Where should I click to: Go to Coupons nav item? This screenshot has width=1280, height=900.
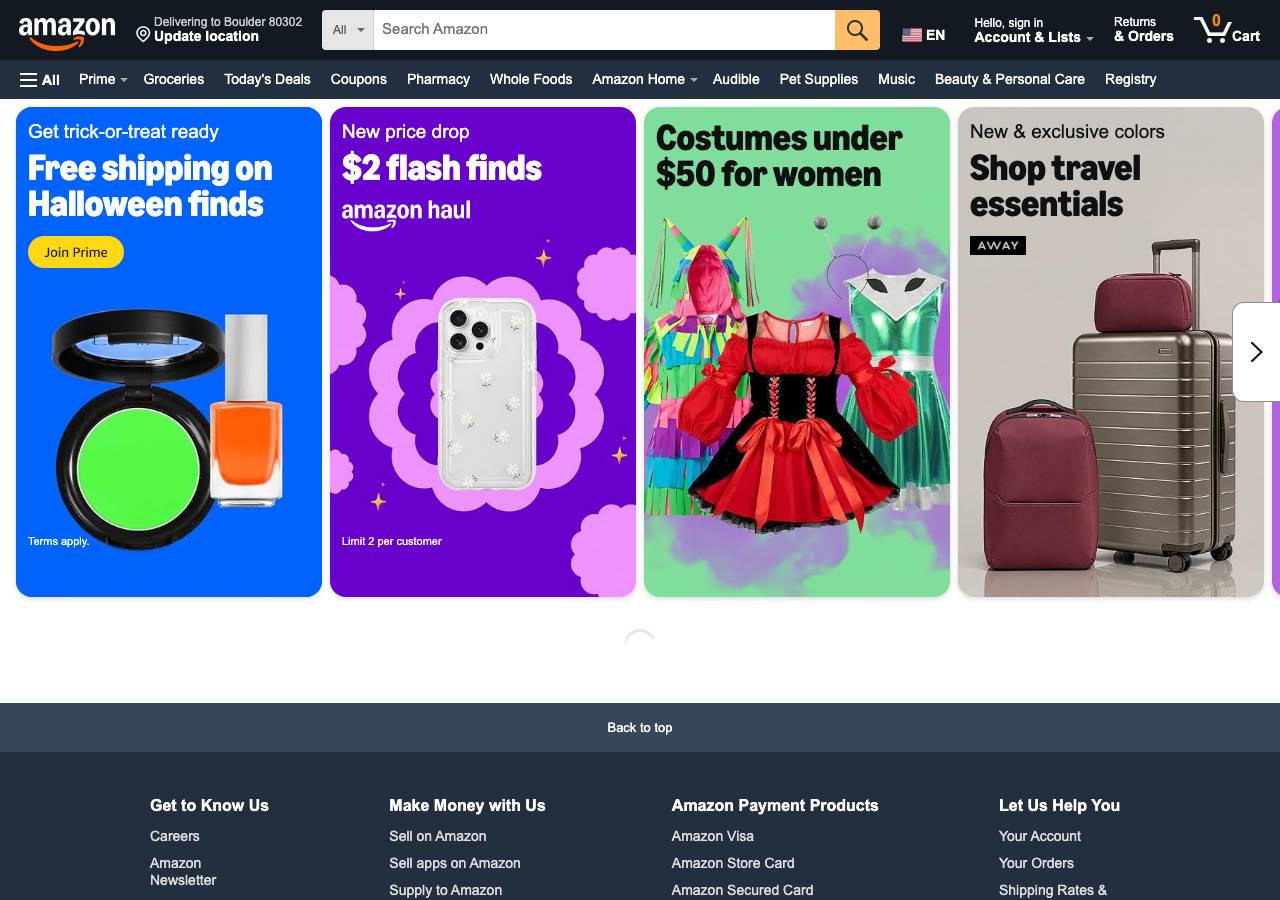point(358,79)
